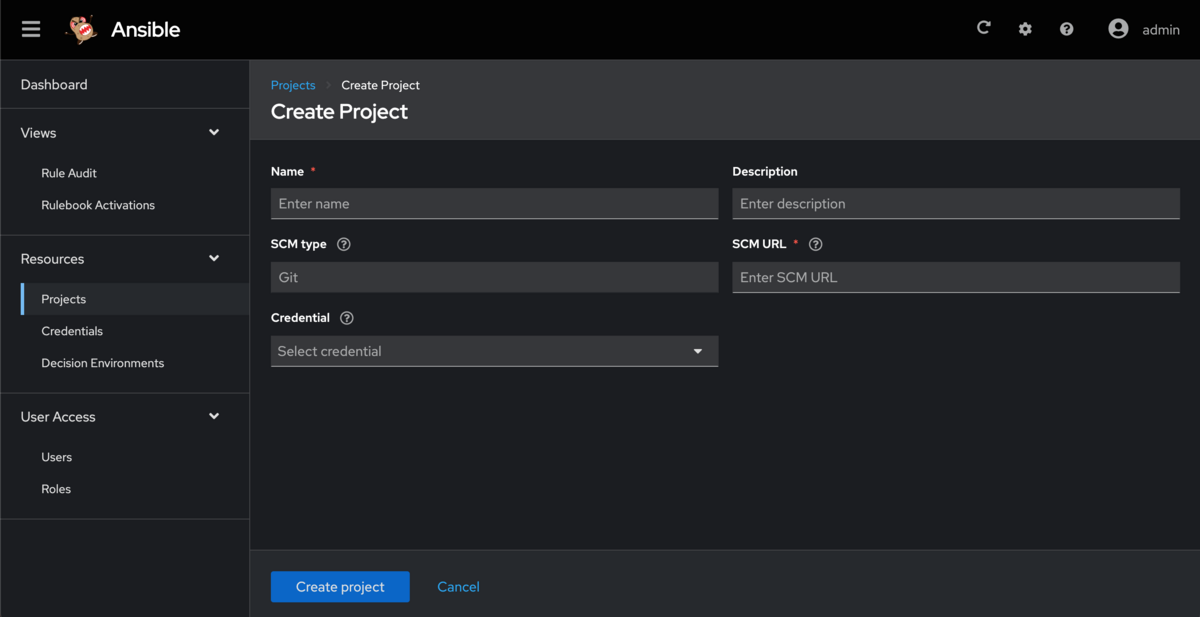Screen dimensions: 1200x617
Task: Click the admin user avatar icon
Action: point(1118,29)
